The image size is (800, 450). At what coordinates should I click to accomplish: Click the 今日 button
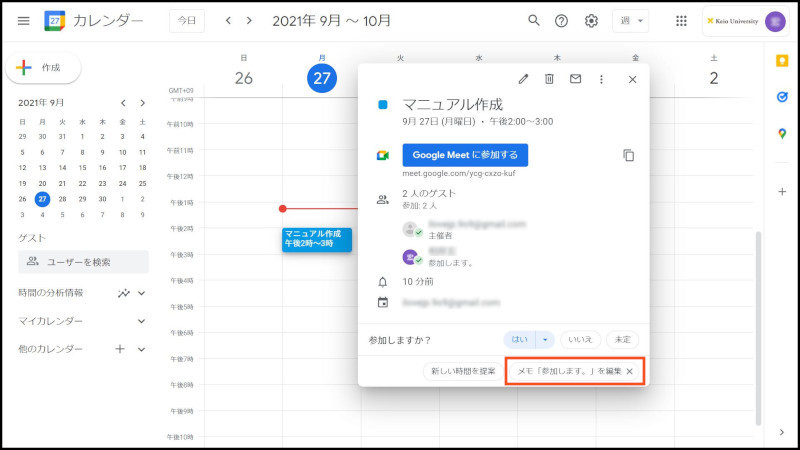click(x=186, y=21)
